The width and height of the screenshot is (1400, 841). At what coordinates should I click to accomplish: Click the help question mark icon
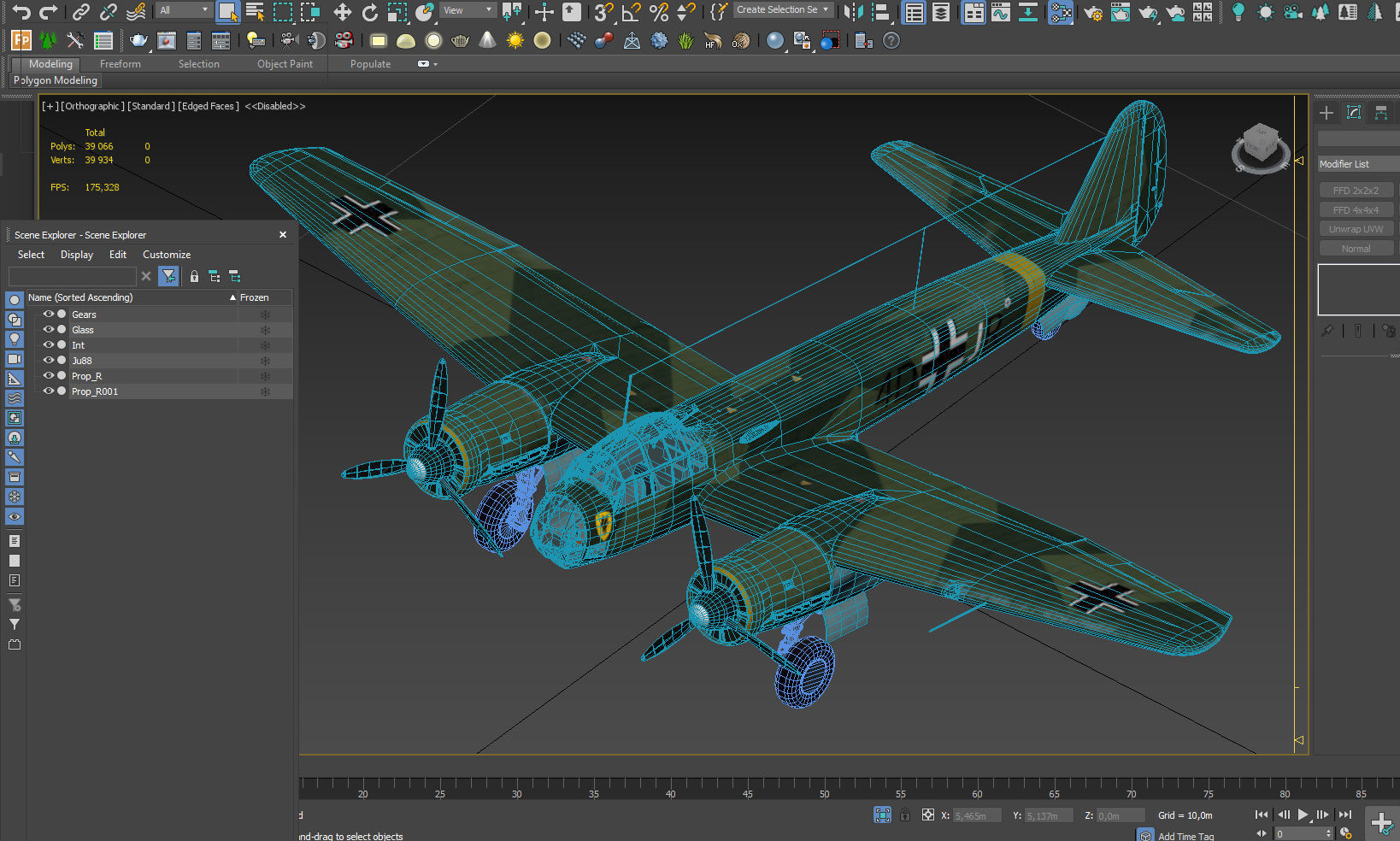(x=891, y=40)
